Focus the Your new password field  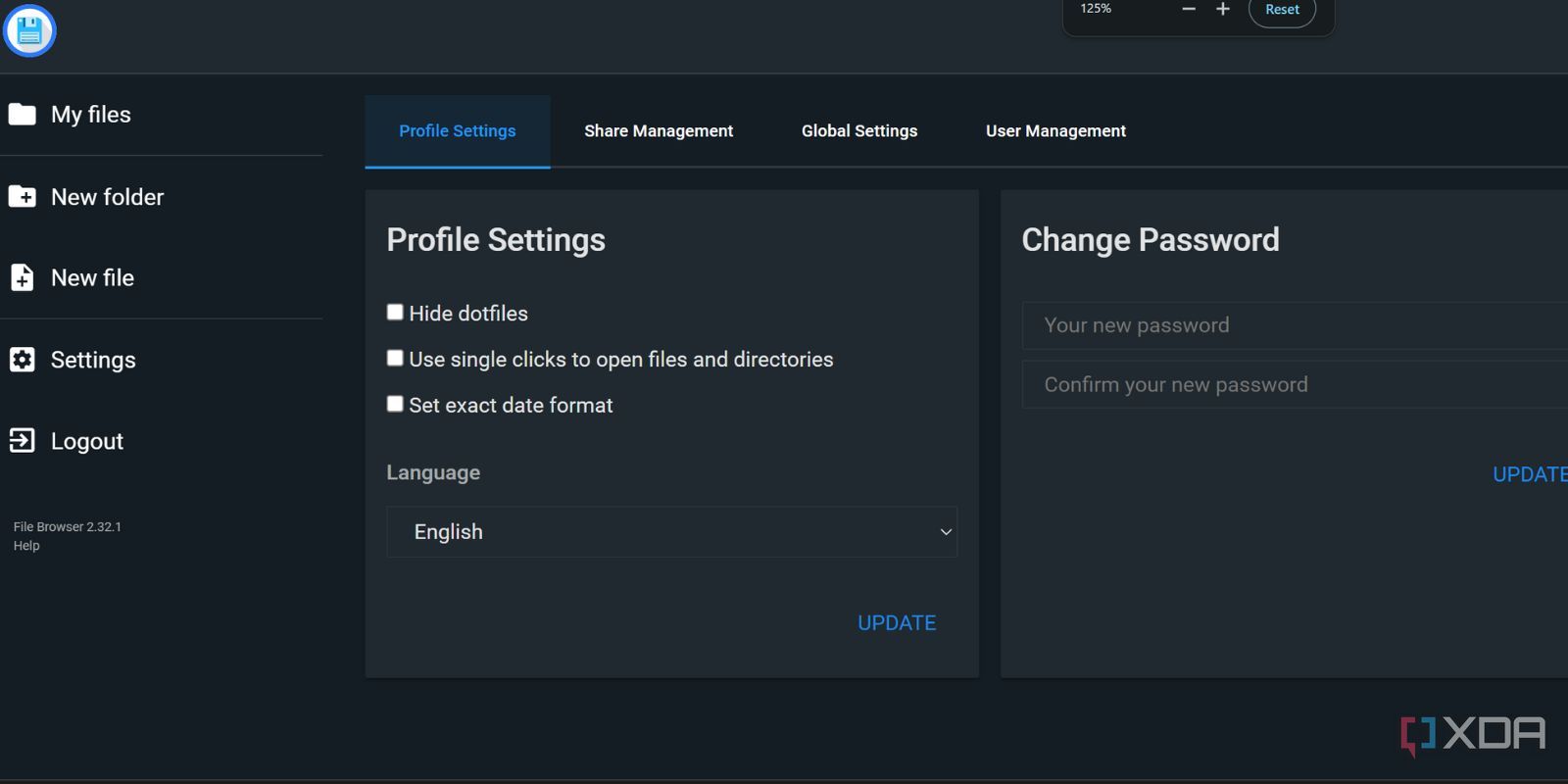[1295, 325]
